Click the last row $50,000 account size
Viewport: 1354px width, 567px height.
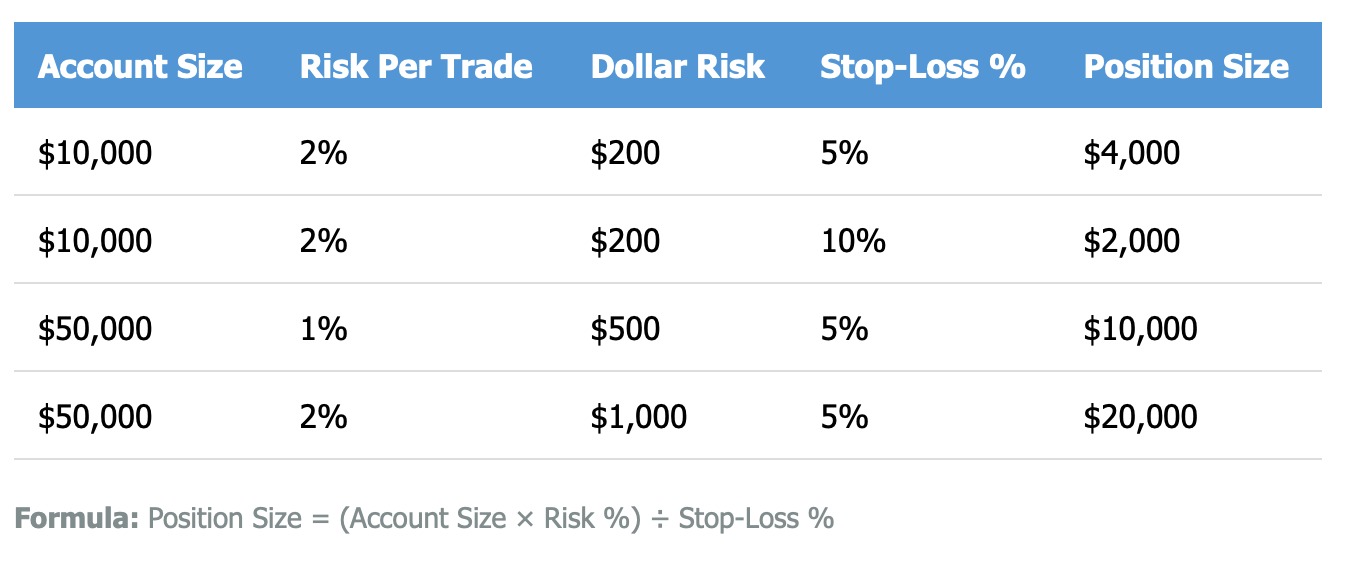coord(95,417)
